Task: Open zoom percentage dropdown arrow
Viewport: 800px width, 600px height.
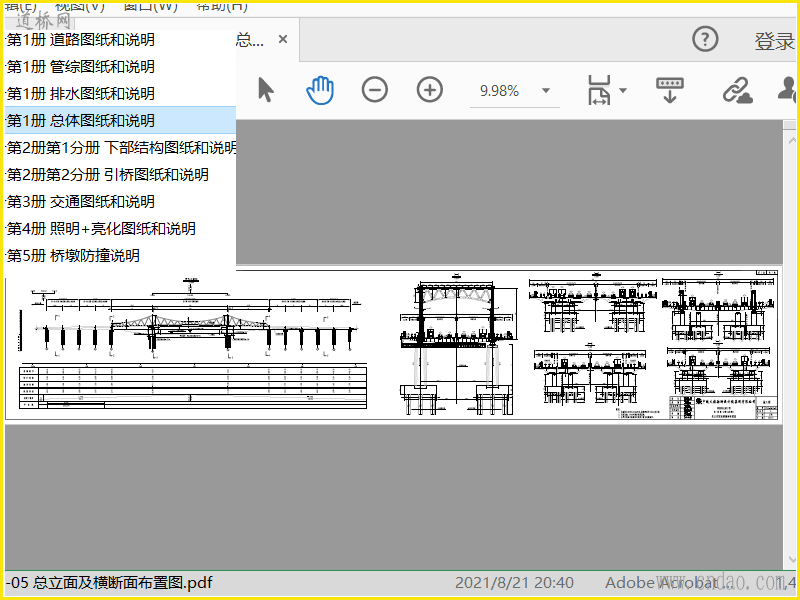Action: coord(546,91)
